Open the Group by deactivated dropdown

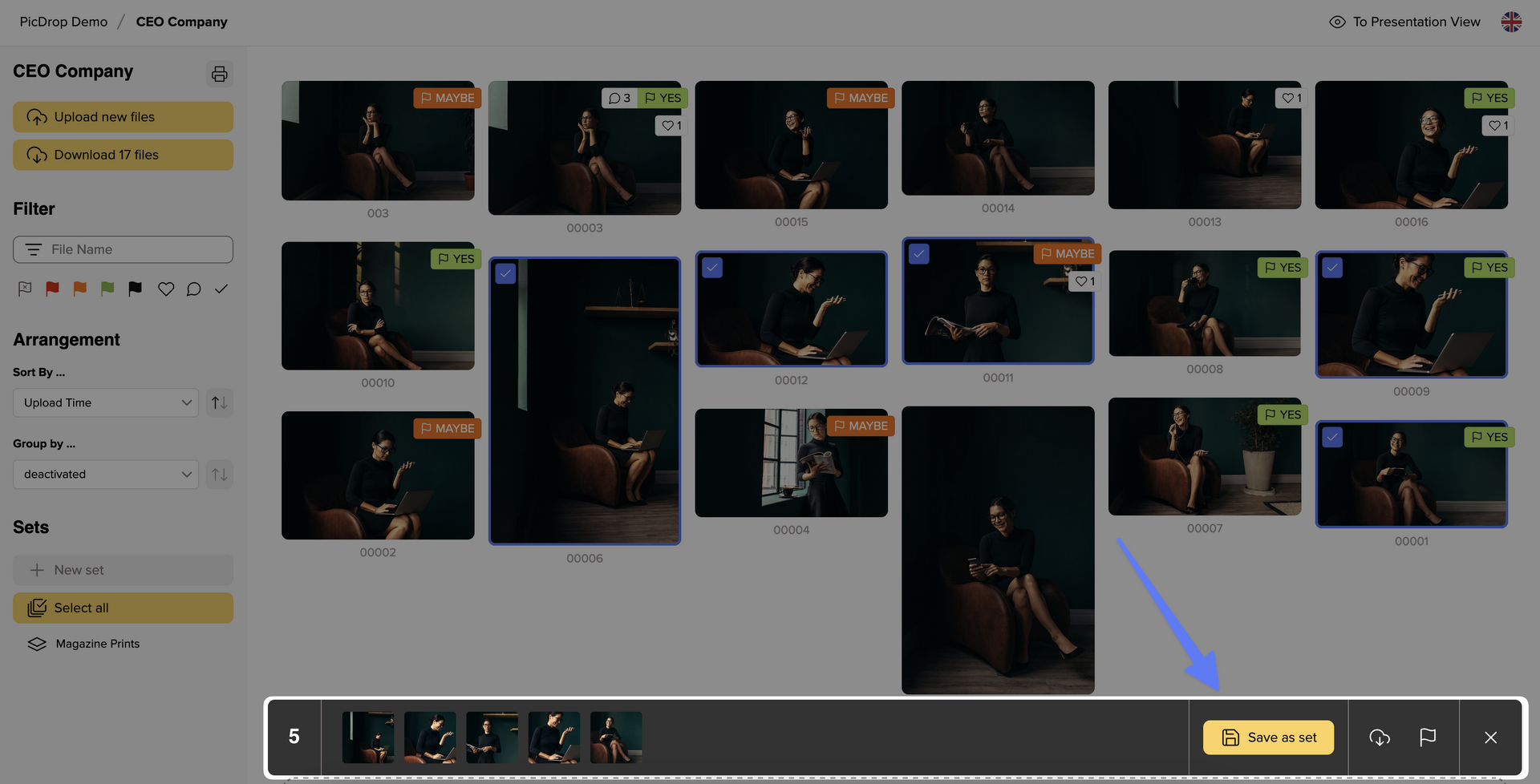coord(106,475)
